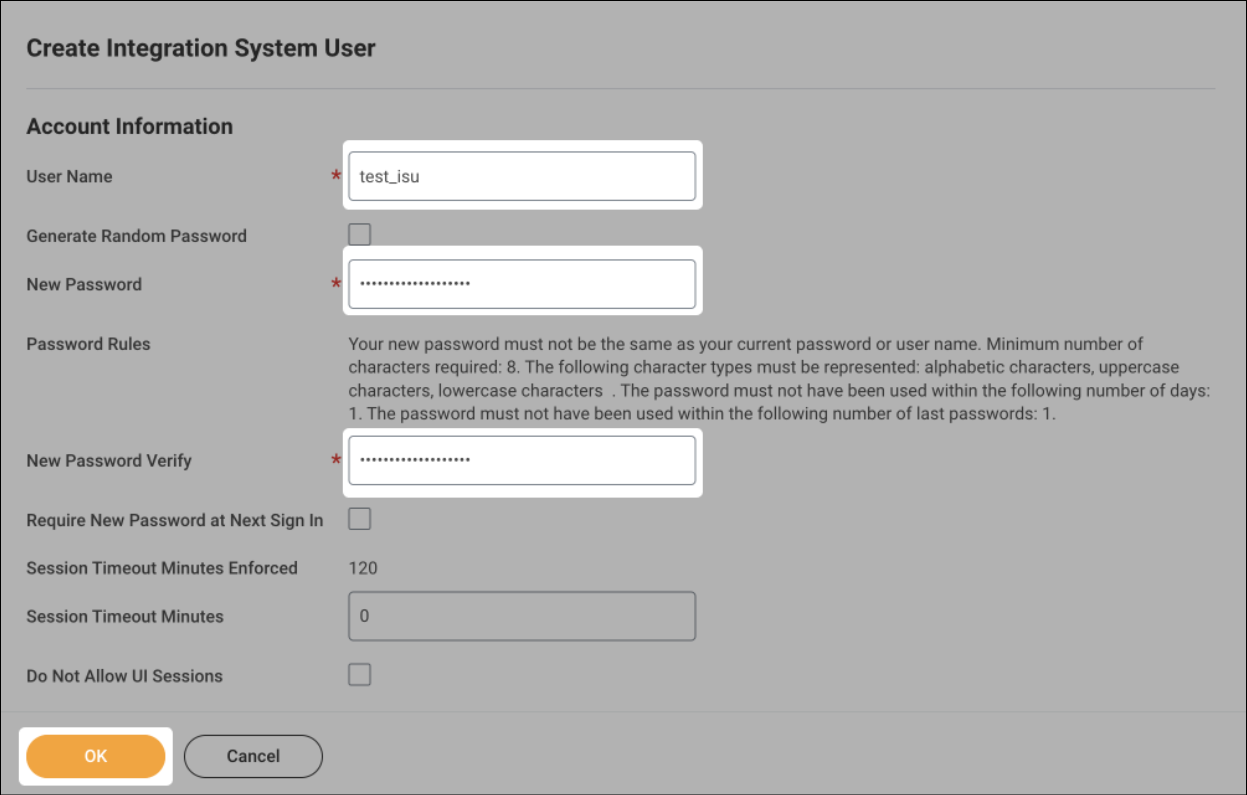Click the Session Timeout Minutes label
The width and height of the screenshot is (1247, 795).
pos(125,616)
